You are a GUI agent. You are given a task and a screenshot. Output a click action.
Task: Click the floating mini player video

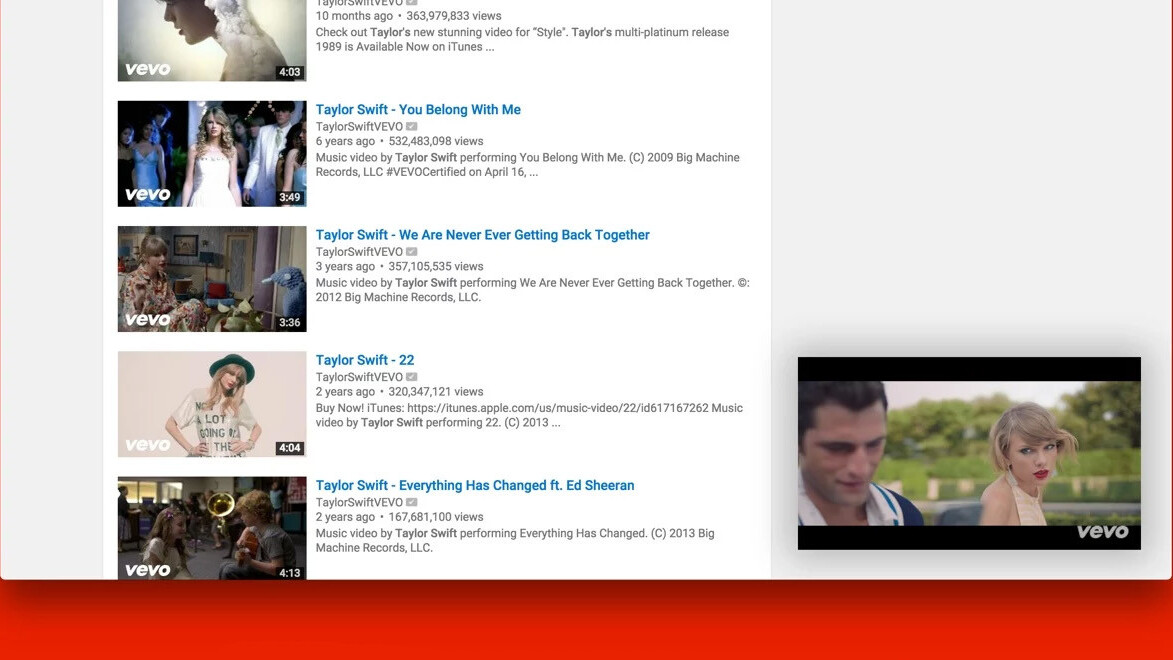[x=968, y=453]
